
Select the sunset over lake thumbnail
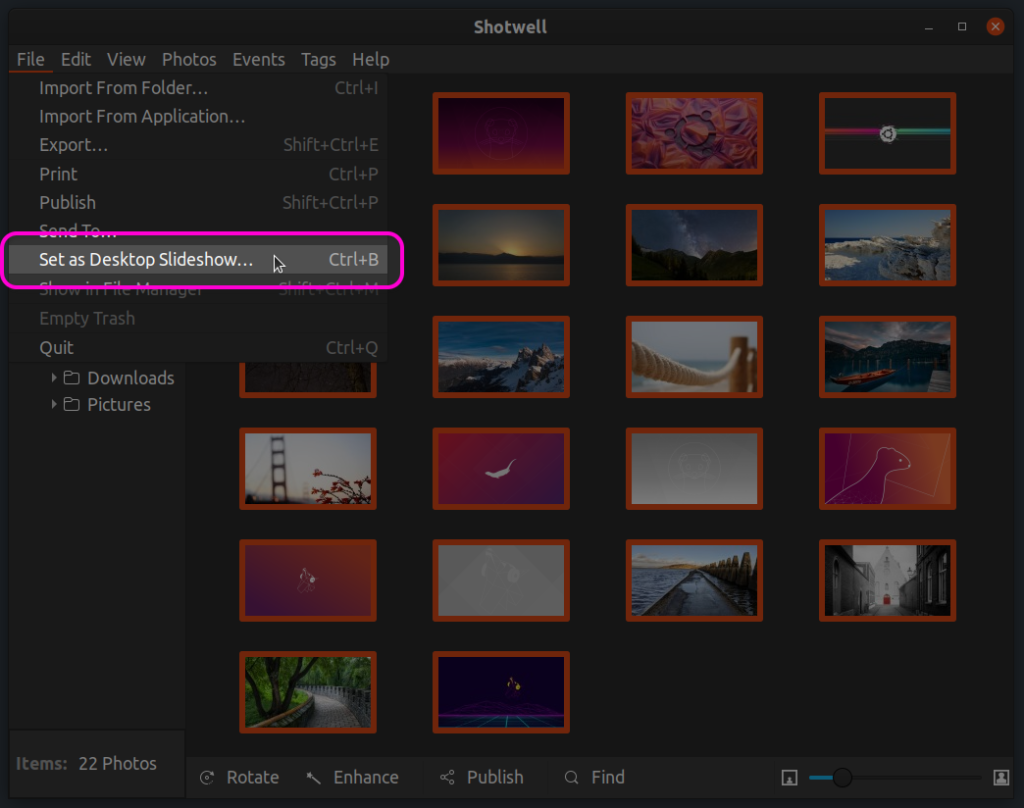tap(501, 245)
